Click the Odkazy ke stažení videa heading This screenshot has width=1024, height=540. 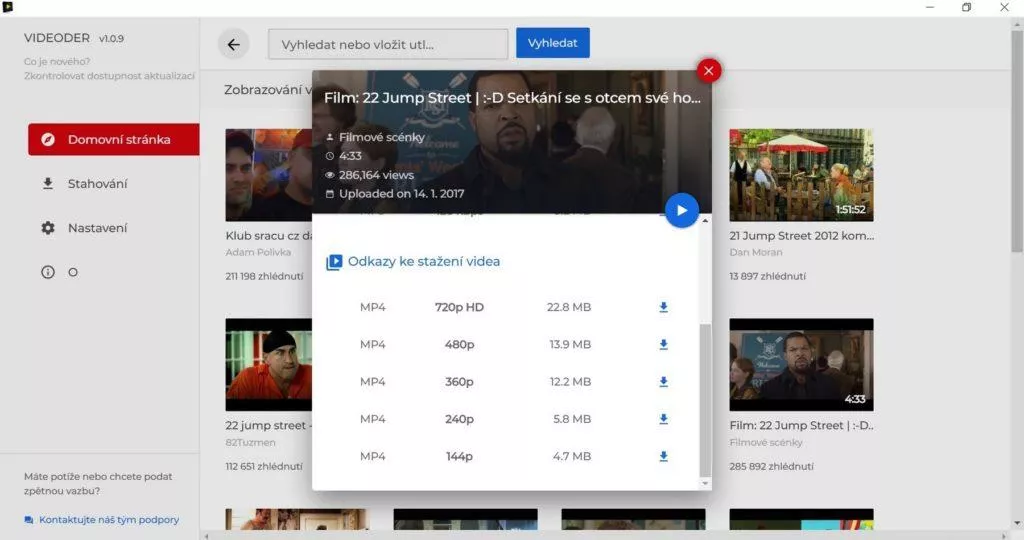point(424,261)
